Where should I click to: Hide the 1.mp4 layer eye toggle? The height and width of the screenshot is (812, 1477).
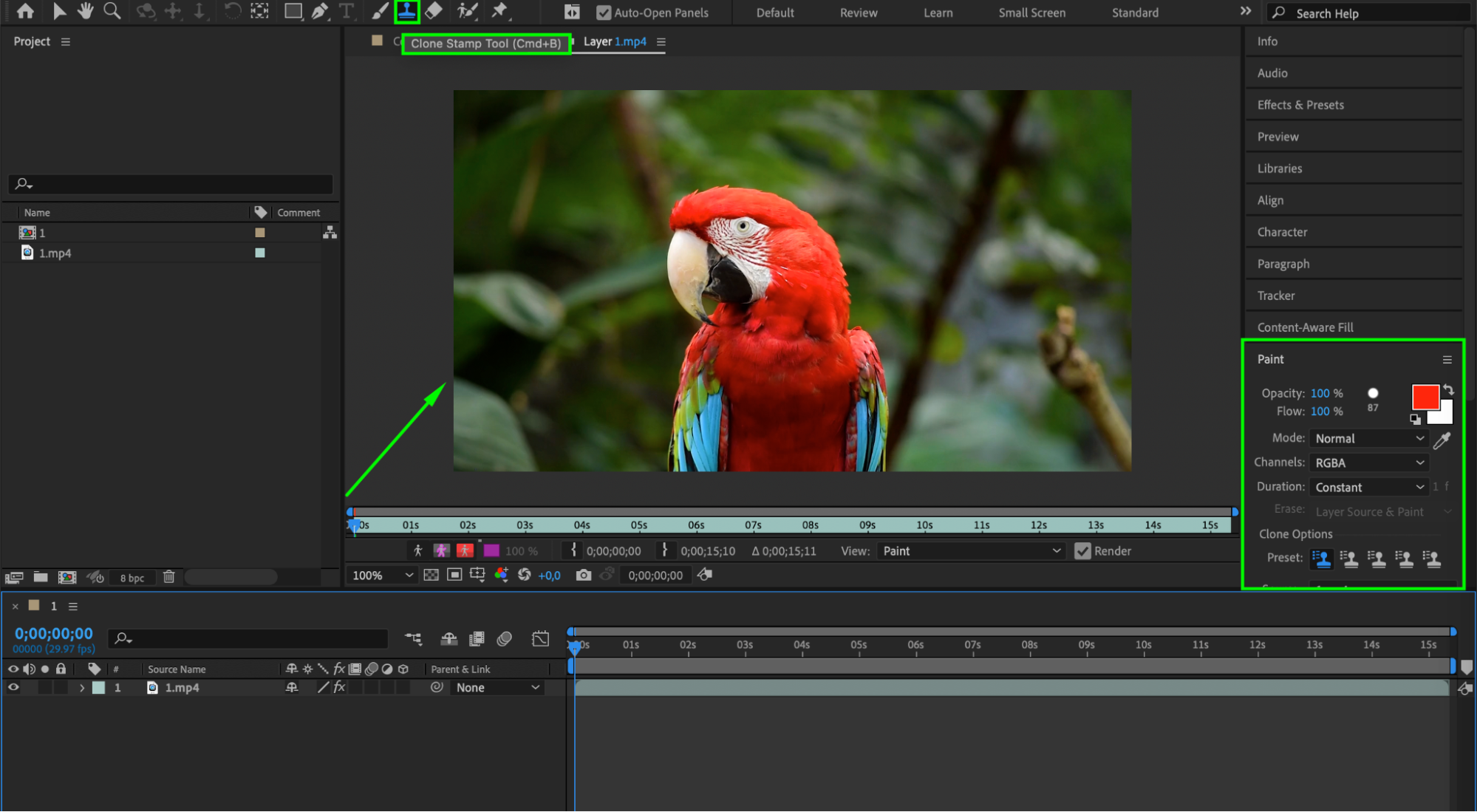tap(13, 687)
